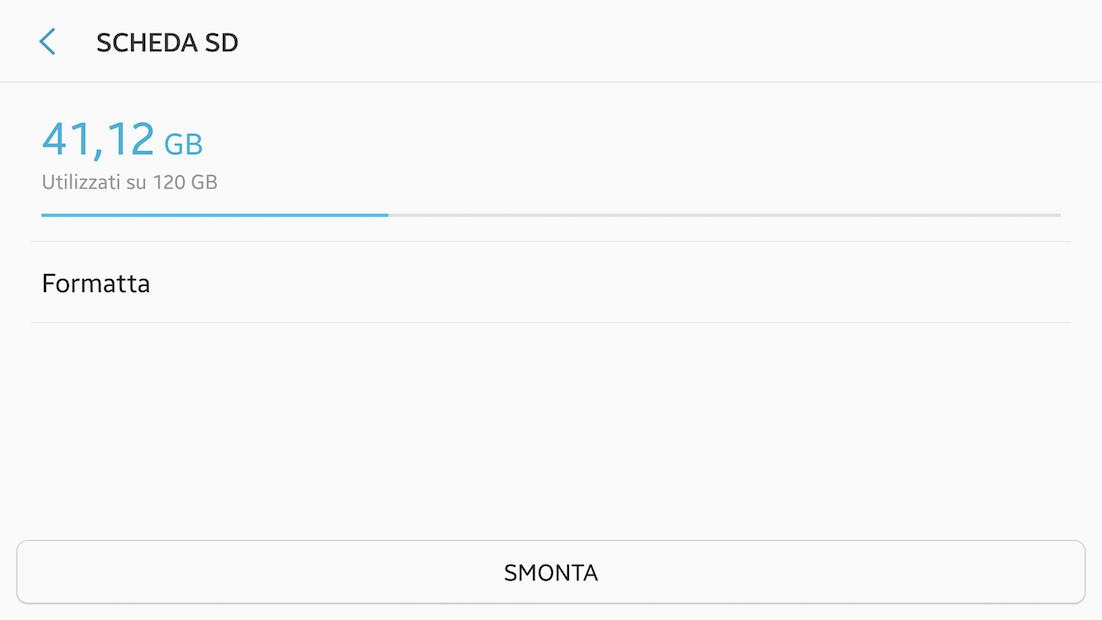The width and height of the screenshot is (1102, 620).
Task: Click the empty area below Formatta
Action: click(x=550, y=430)
